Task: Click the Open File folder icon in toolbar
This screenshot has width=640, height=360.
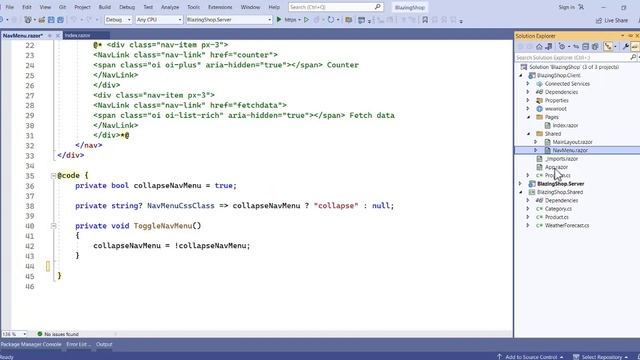Action: pyautogui.click(x=42, y=20)
